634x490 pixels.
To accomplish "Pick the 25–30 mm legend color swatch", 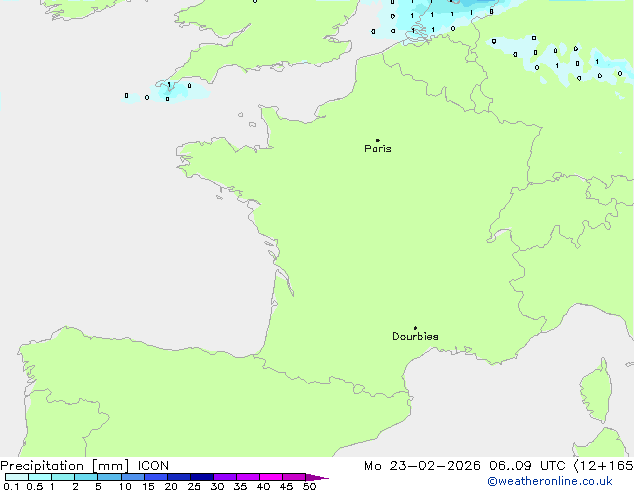I will click(x=201, y=477).
